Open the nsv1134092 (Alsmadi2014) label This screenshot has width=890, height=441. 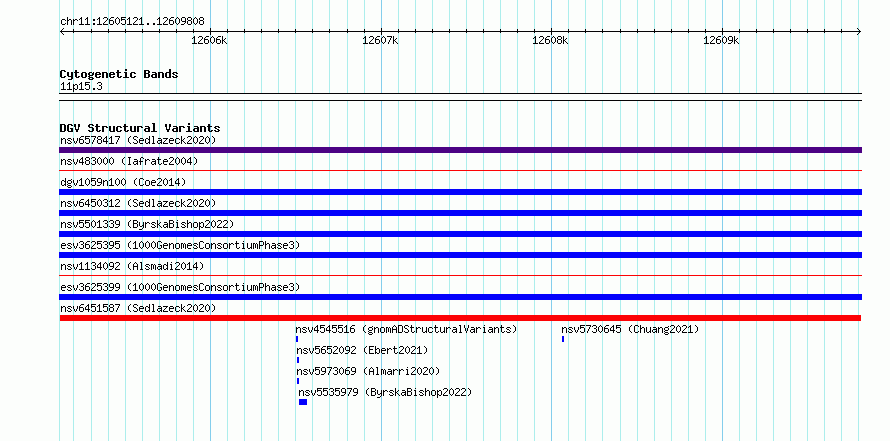click(x=132, y=266)
